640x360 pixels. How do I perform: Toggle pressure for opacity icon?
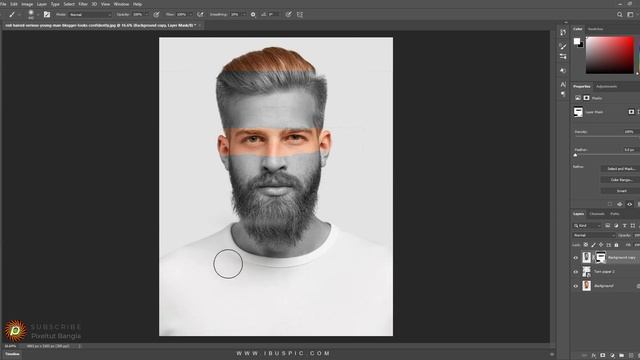[x=156, y=14]
